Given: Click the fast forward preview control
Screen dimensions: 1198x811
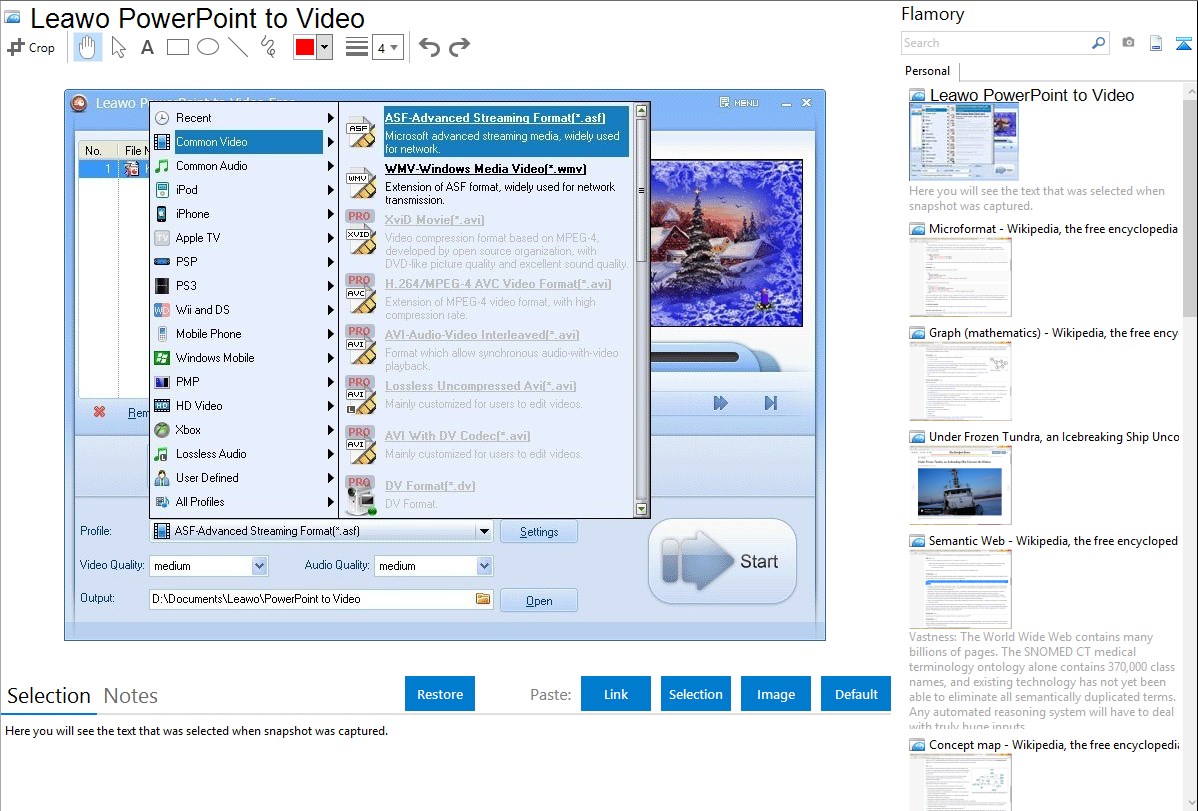Looking at the screenshot, I should coord(720,403).
